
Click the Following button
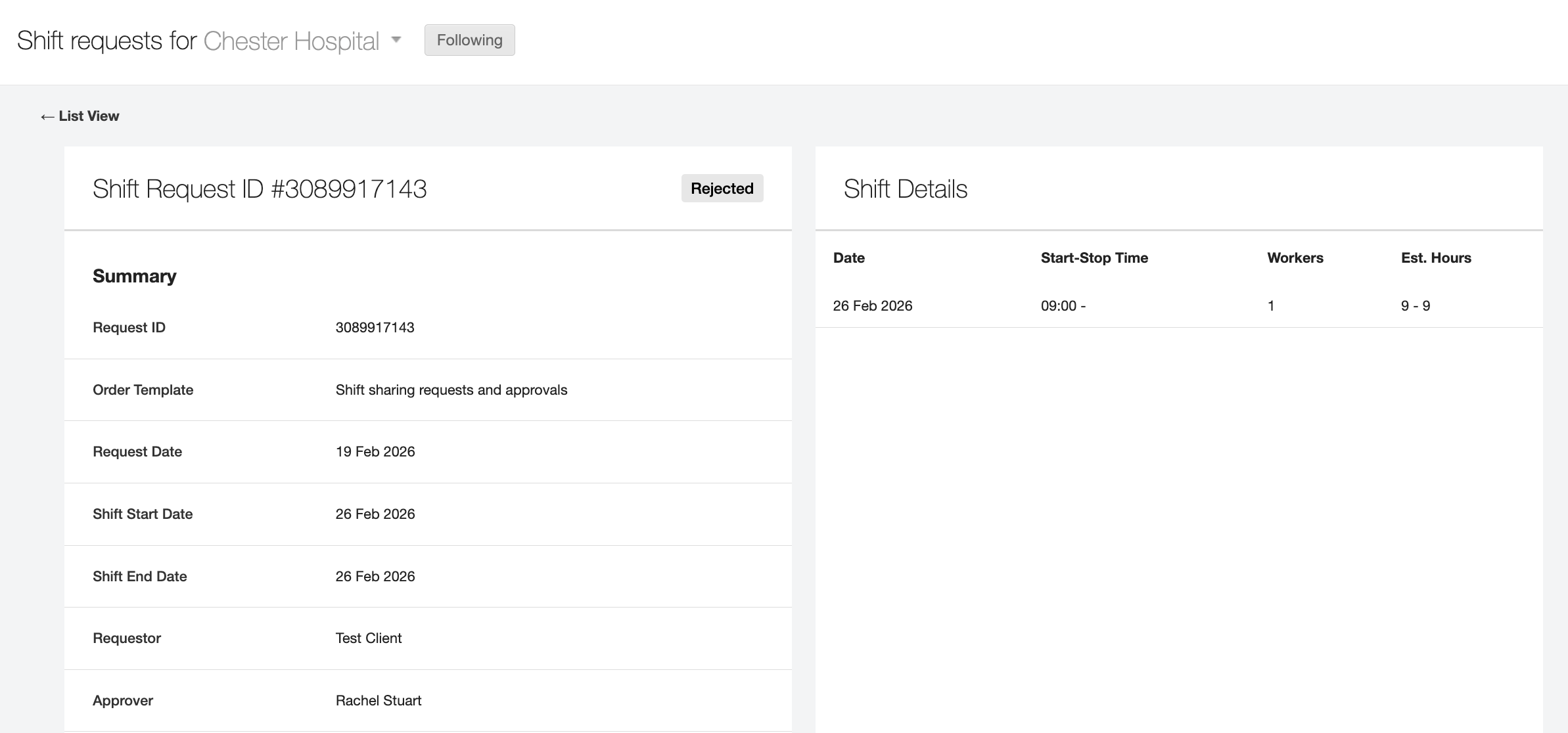(x=469, y=40)
